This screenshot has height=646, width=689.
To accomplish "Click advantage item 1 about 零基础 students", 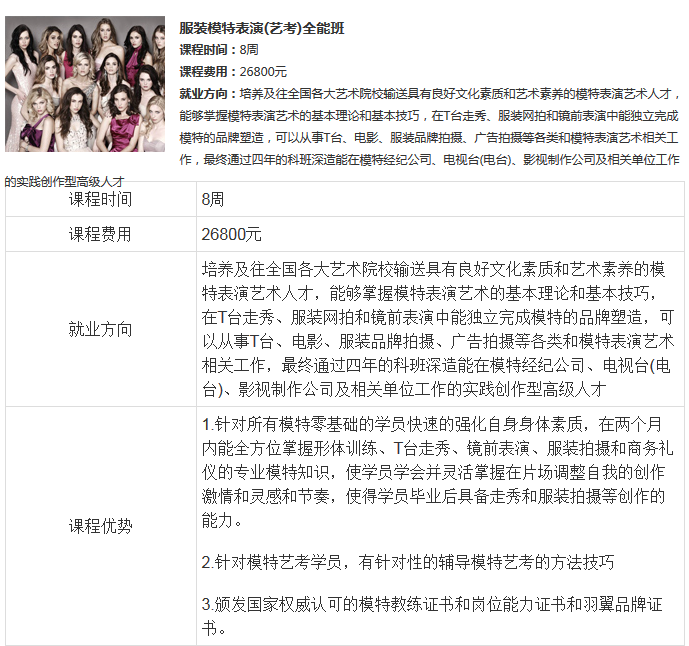I will point(438,472).
